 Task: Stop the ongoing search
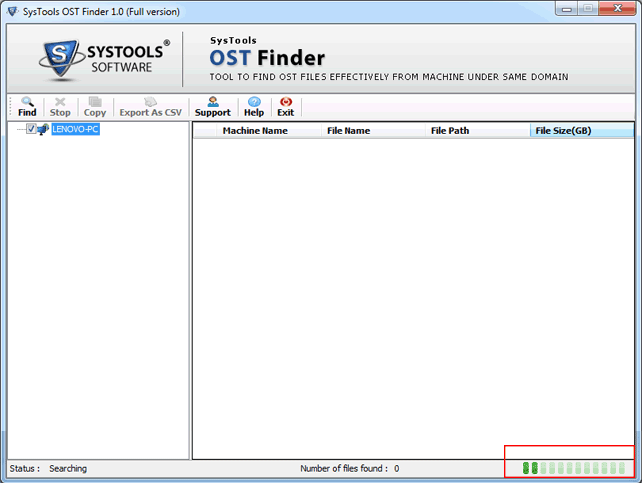(x=60, y=107)
